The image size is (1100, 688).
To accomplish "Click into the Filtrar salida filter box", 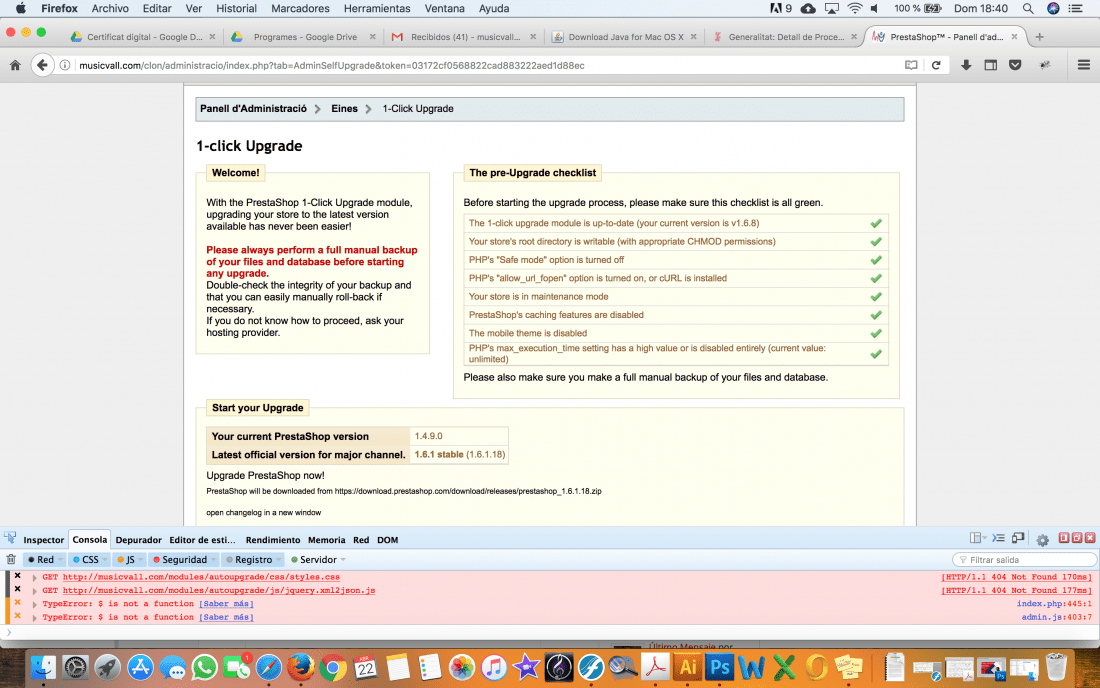I will pyautogui.click(x=1024, y=560).
